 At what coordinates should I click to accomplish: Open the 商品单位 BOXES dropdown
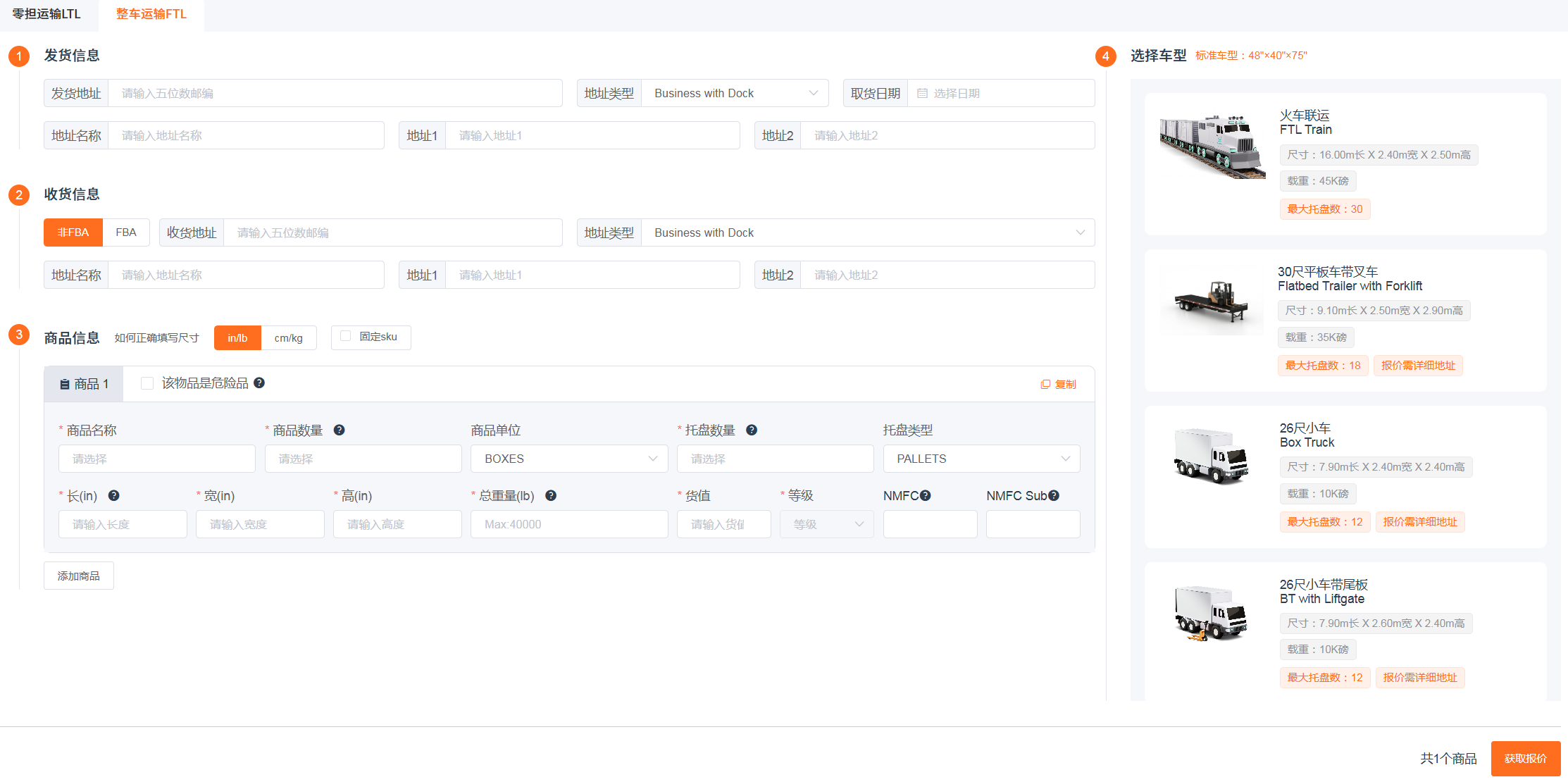point(569,459)
